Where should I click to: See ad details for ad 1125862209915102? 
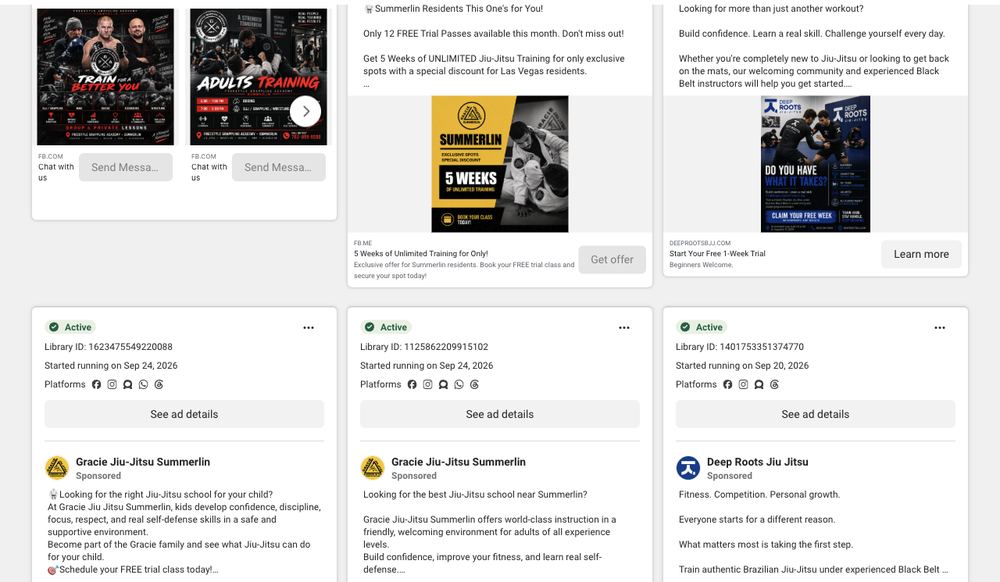[x=500, y=414]
